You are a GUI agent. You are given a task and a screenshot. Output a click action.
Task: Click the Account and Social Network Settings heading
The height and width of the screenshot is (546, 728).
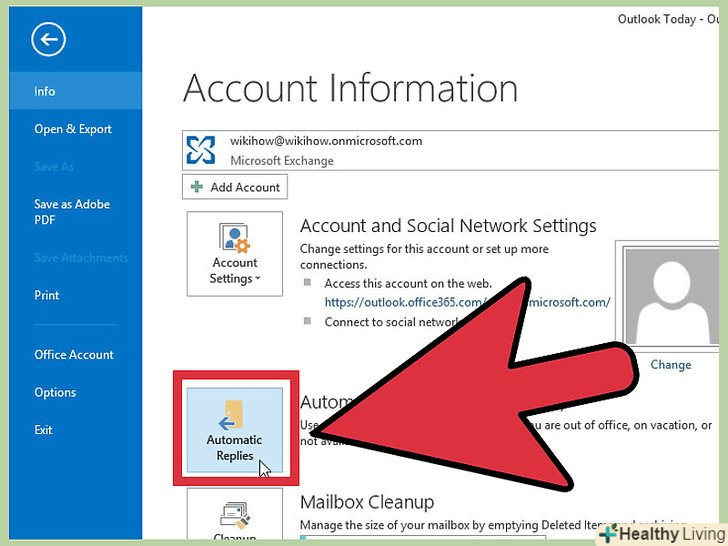point(448,226)
